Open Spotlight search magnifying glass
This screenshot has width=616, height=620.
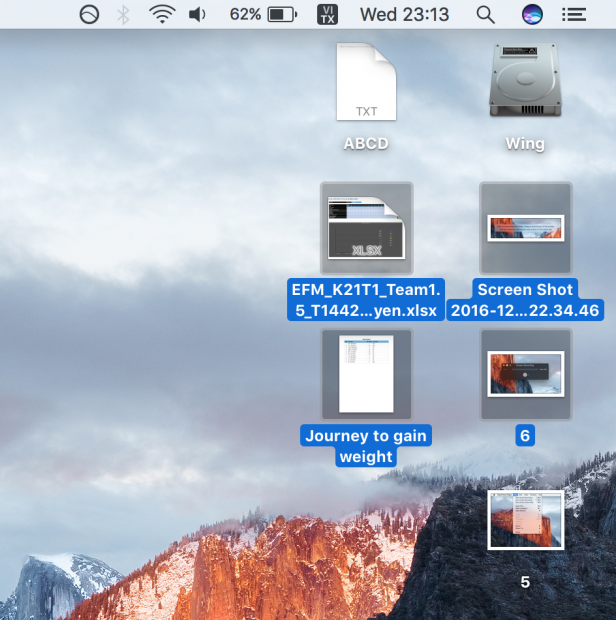[x=485, y=15]
